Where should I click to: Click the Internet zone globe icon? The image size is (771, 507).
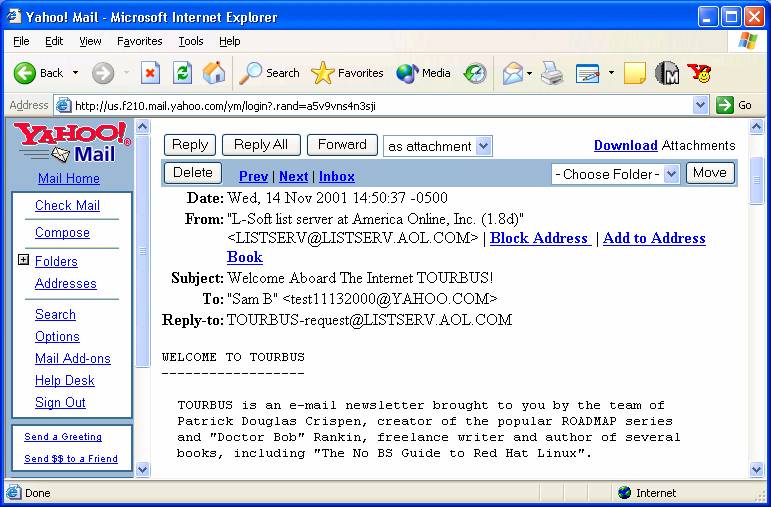pos(624,492)
